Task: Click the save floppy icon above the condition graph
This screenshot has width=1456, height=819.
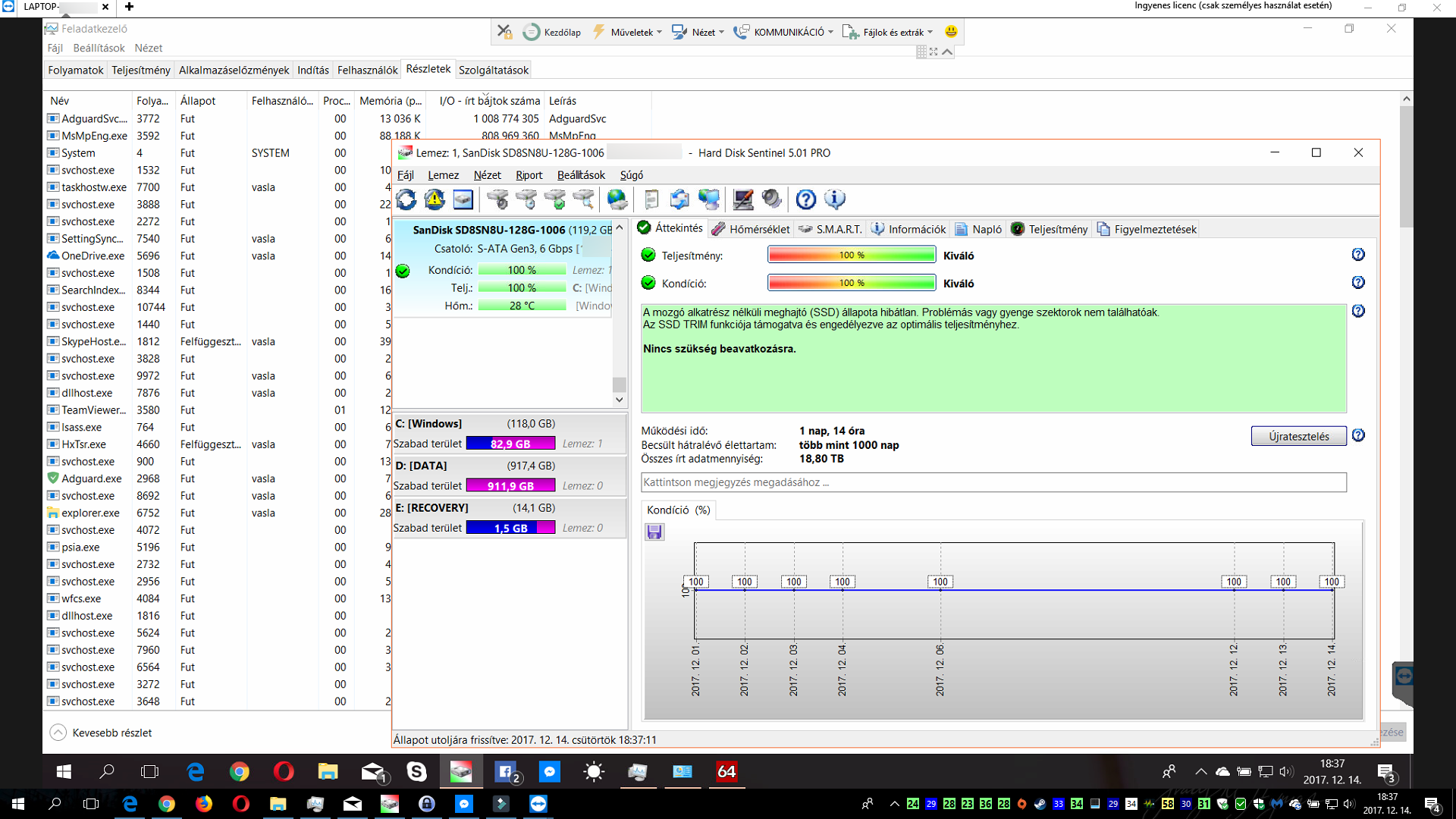Action: click(654, 532)
